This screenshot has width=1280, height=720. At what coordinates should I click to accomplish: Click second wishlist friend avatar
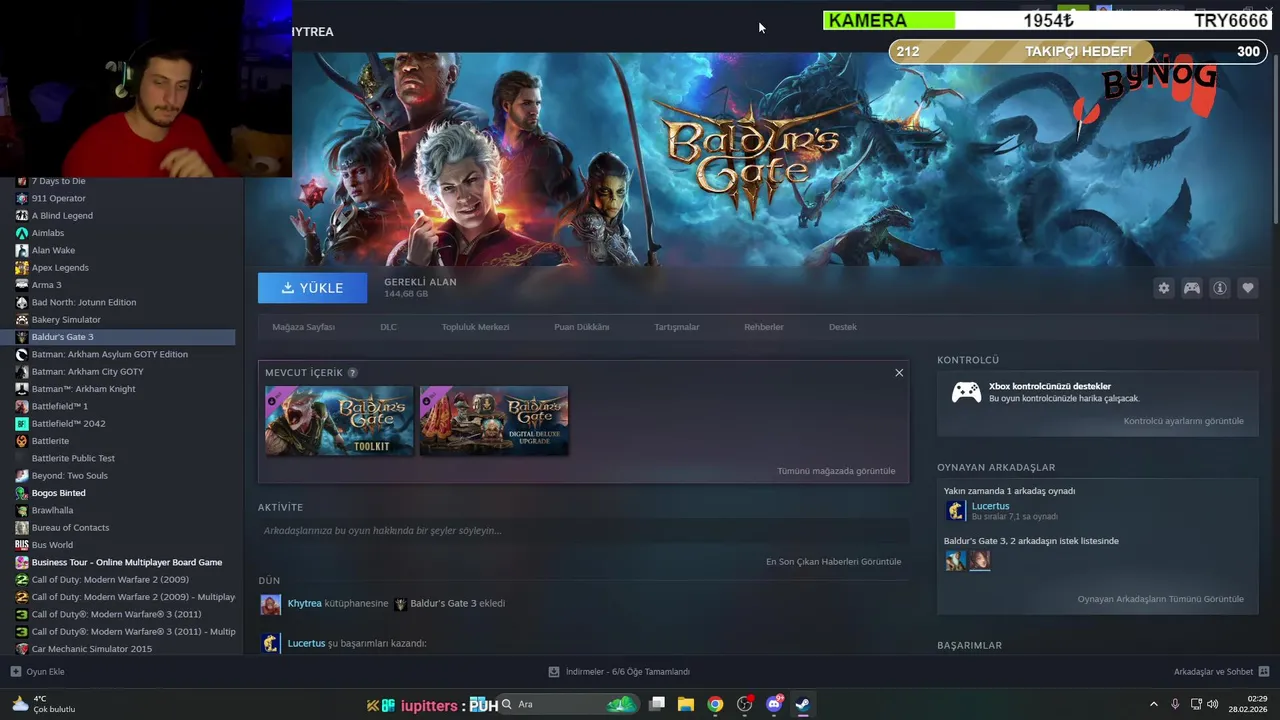pyautogui.click(x=980, y=560)
